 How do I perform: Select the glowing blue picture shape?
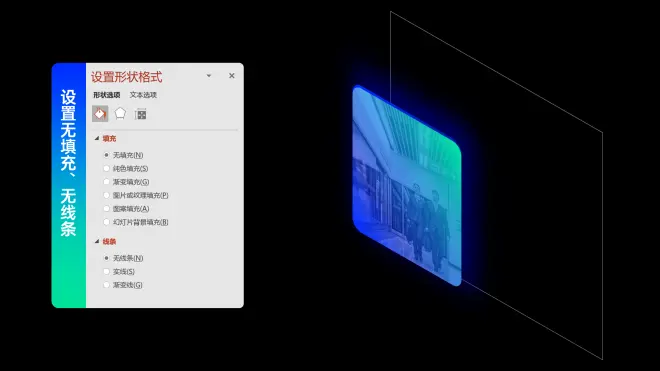[407, 185]
